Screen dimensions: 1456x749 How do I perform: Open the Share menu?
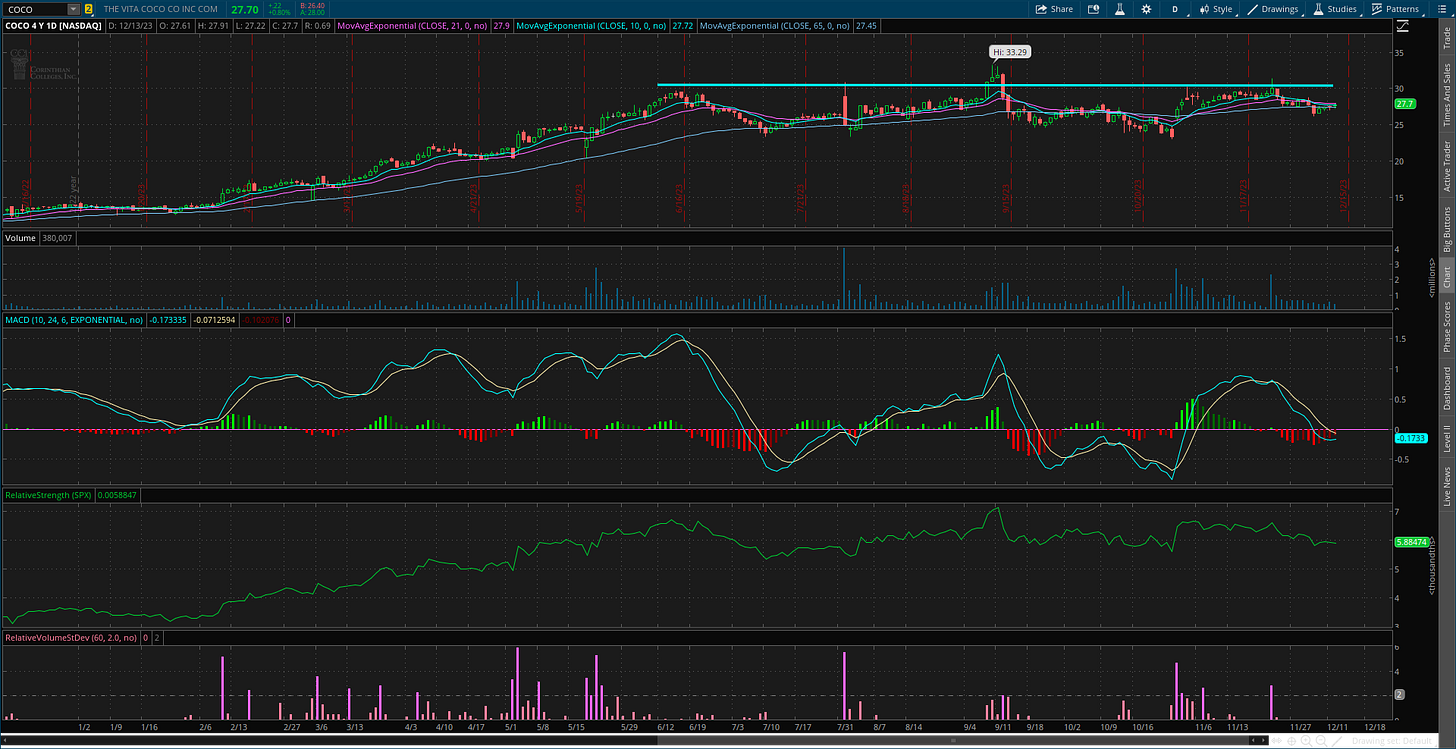coord(1054,9)
